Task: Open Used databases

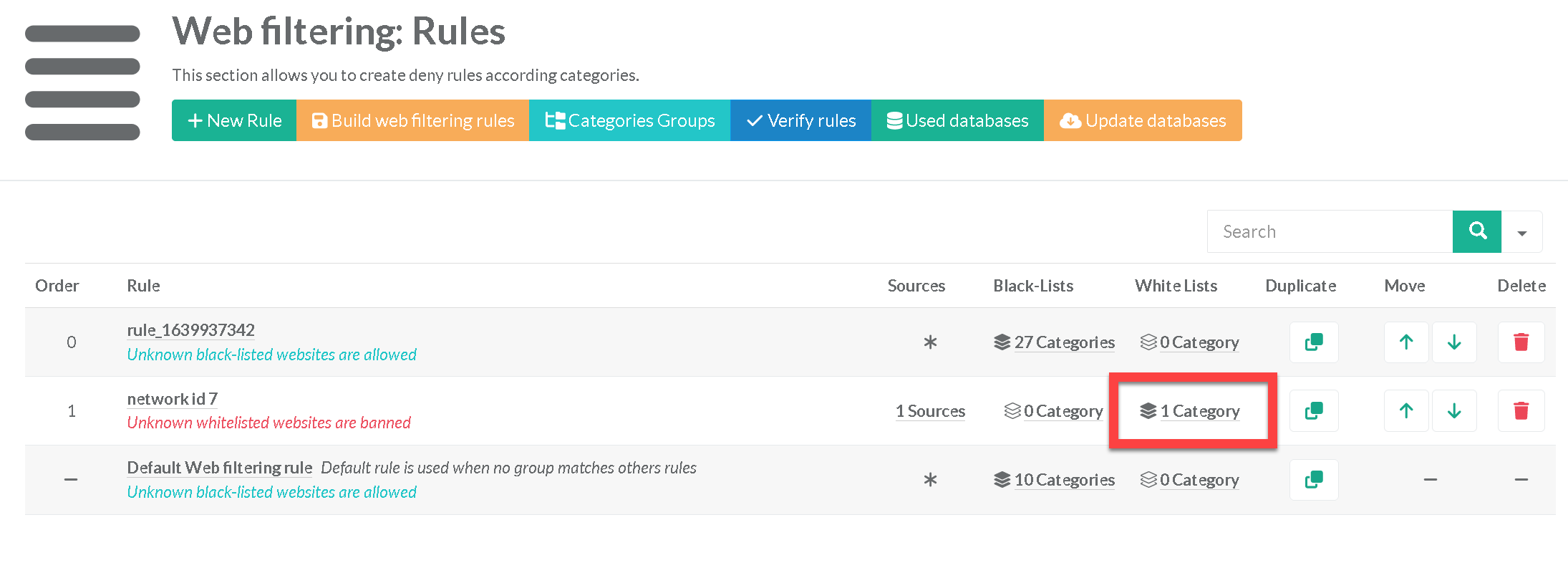Action: click(957, 120)
